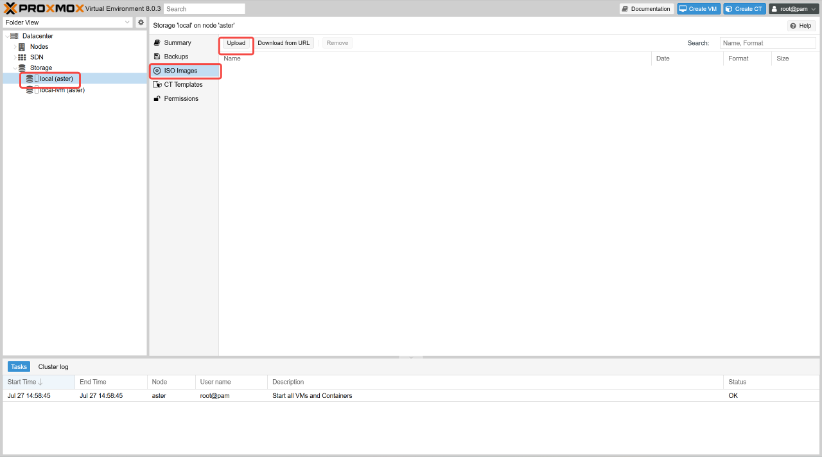Click the Storage database icon

21,68
